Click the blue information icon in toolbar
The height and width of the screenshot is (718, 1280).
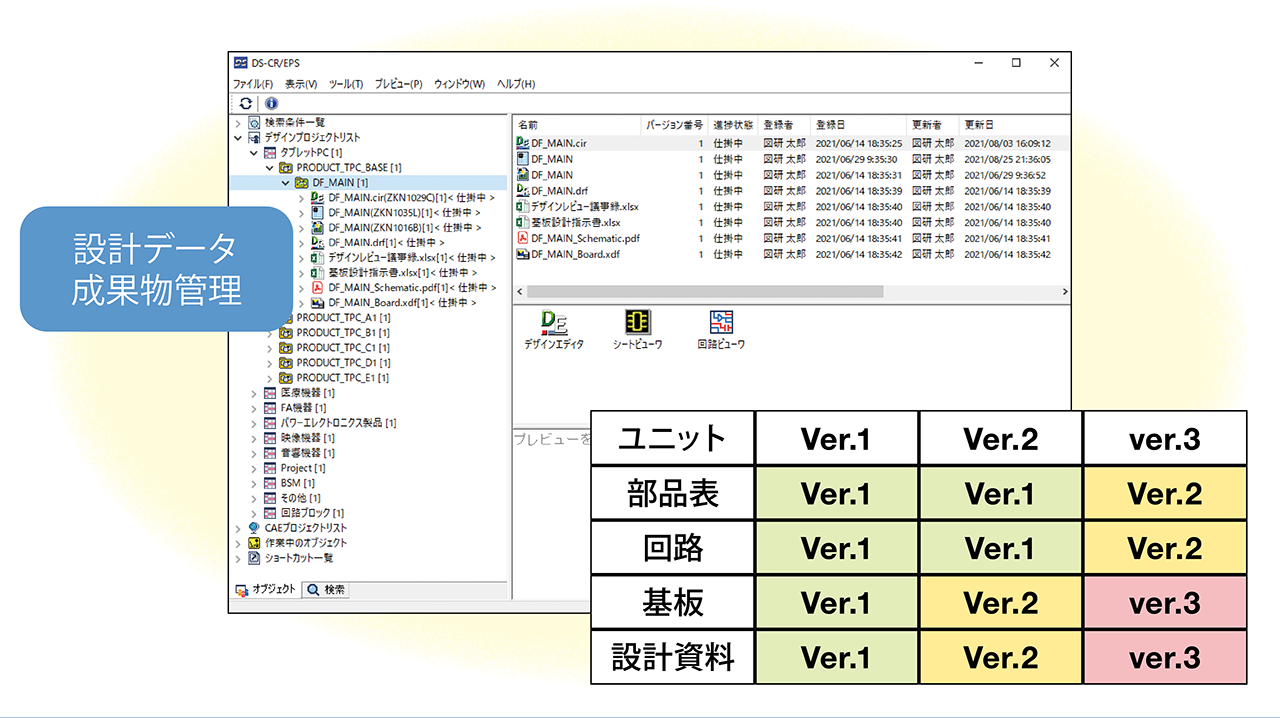[271, 103]
